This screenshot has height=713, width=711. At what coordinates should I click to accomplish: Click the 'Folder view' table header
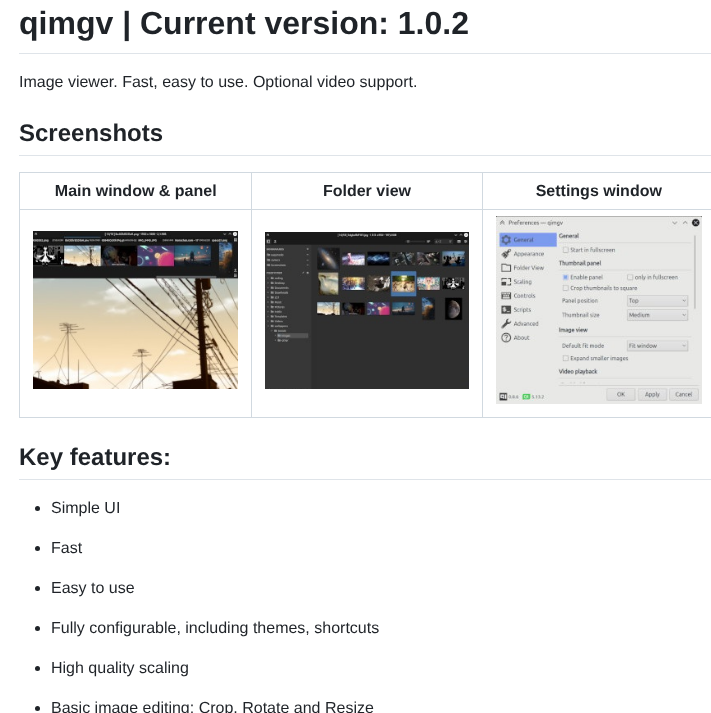click(367, 191)
